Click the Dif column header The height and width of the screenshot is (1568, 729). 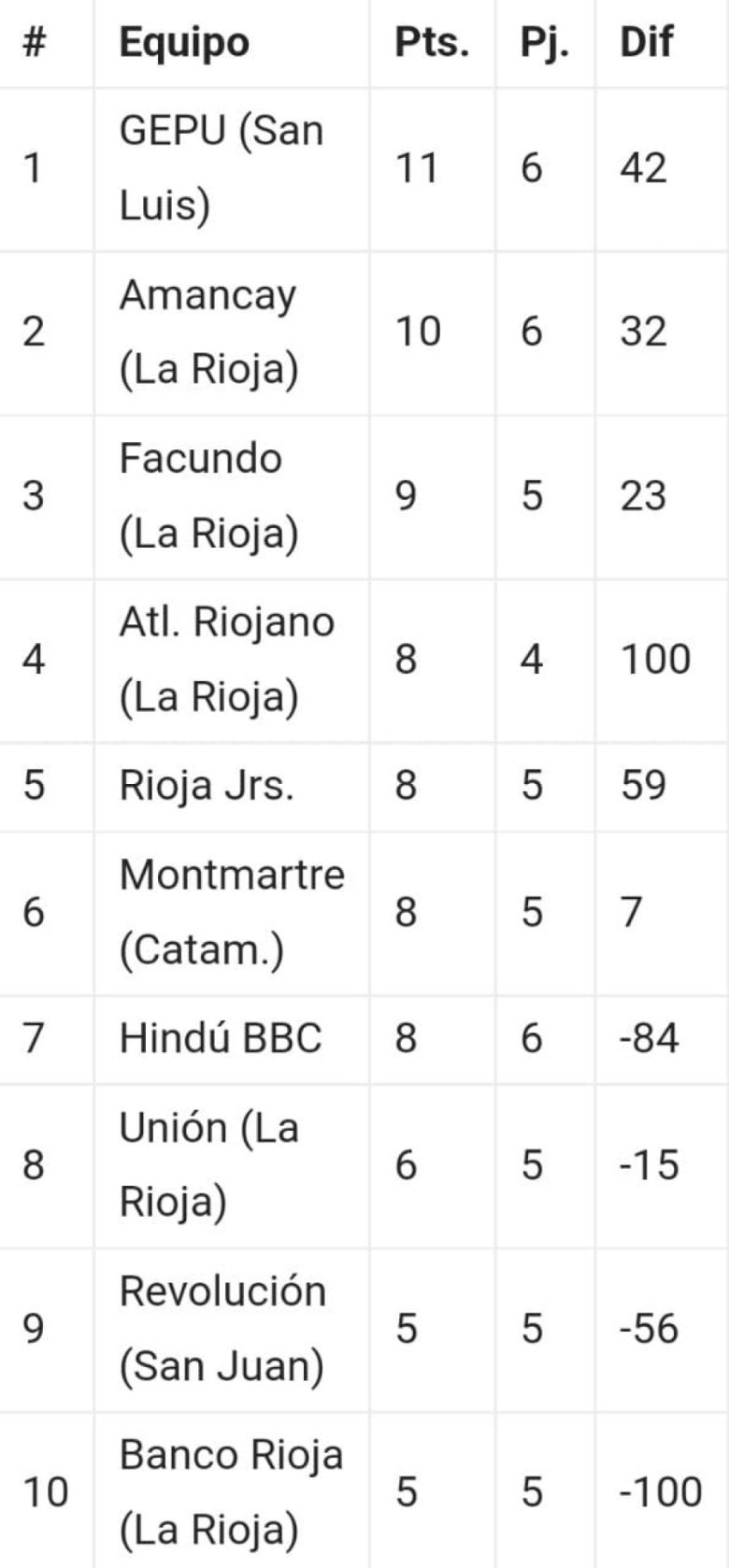click(646, 42)
